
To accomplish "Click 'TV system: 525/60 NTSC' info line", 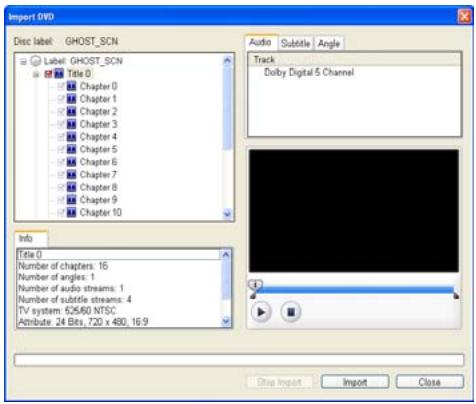I will (x=67, y=311).
